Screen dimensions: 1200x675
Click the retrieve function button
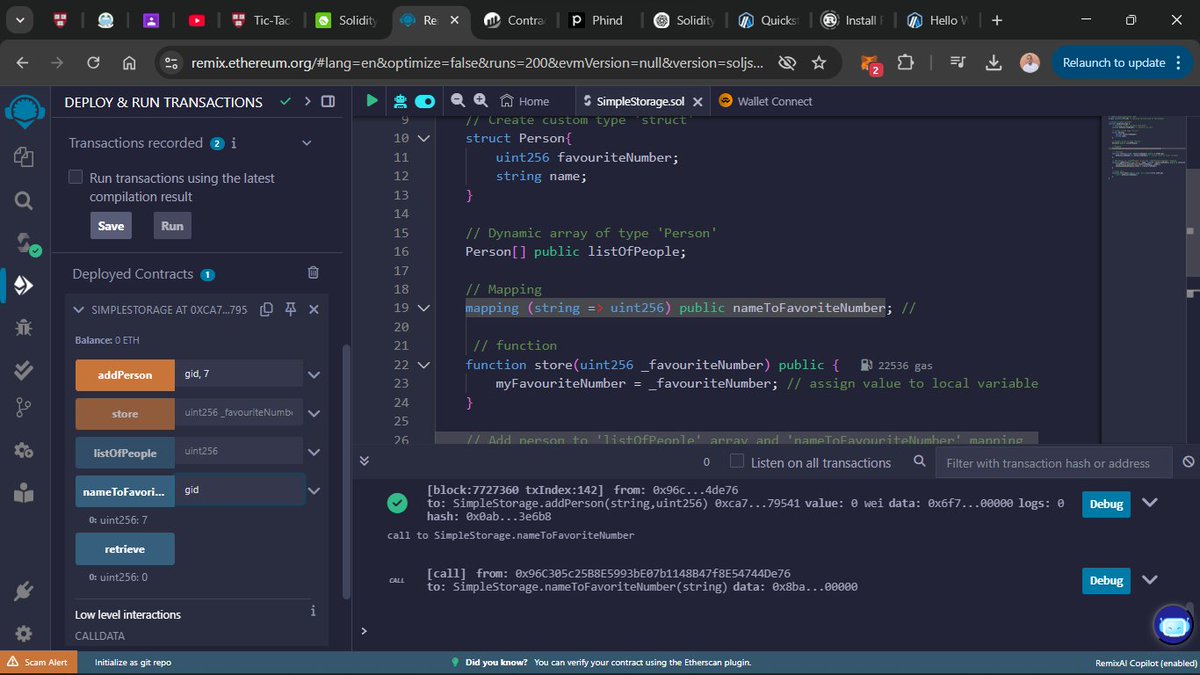coord(124,549)
